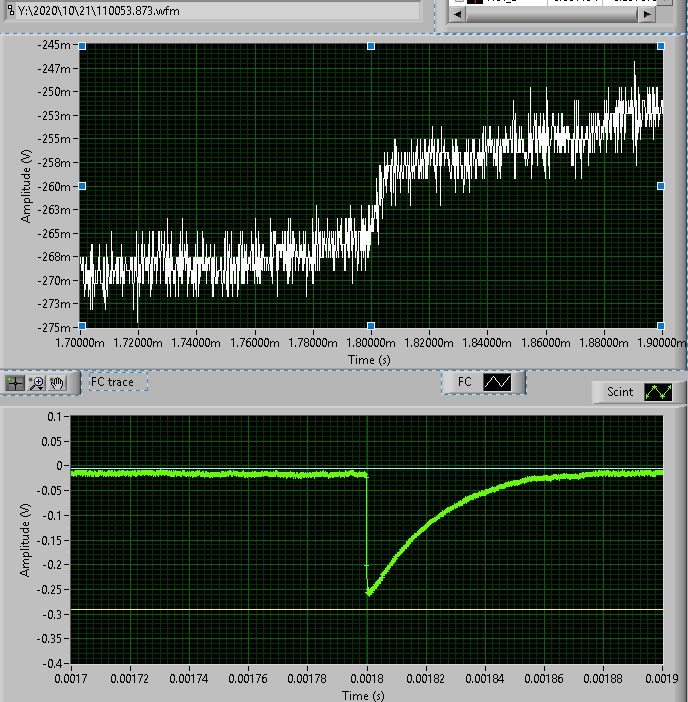Click the -0.4 Y-axis minimum value
The image size is (688, 702).
pyautogui.click(x=53, y=663)
